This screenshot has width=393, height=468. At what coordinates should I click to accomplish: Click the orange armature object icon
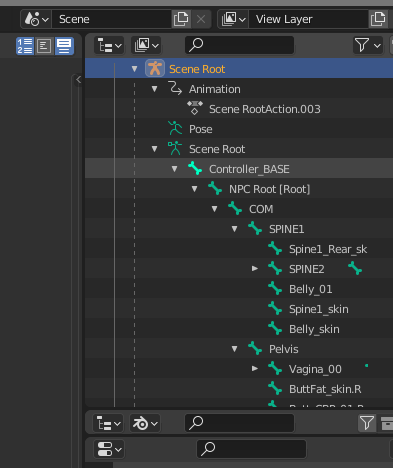pyautogui.click(x=155, y=68)
